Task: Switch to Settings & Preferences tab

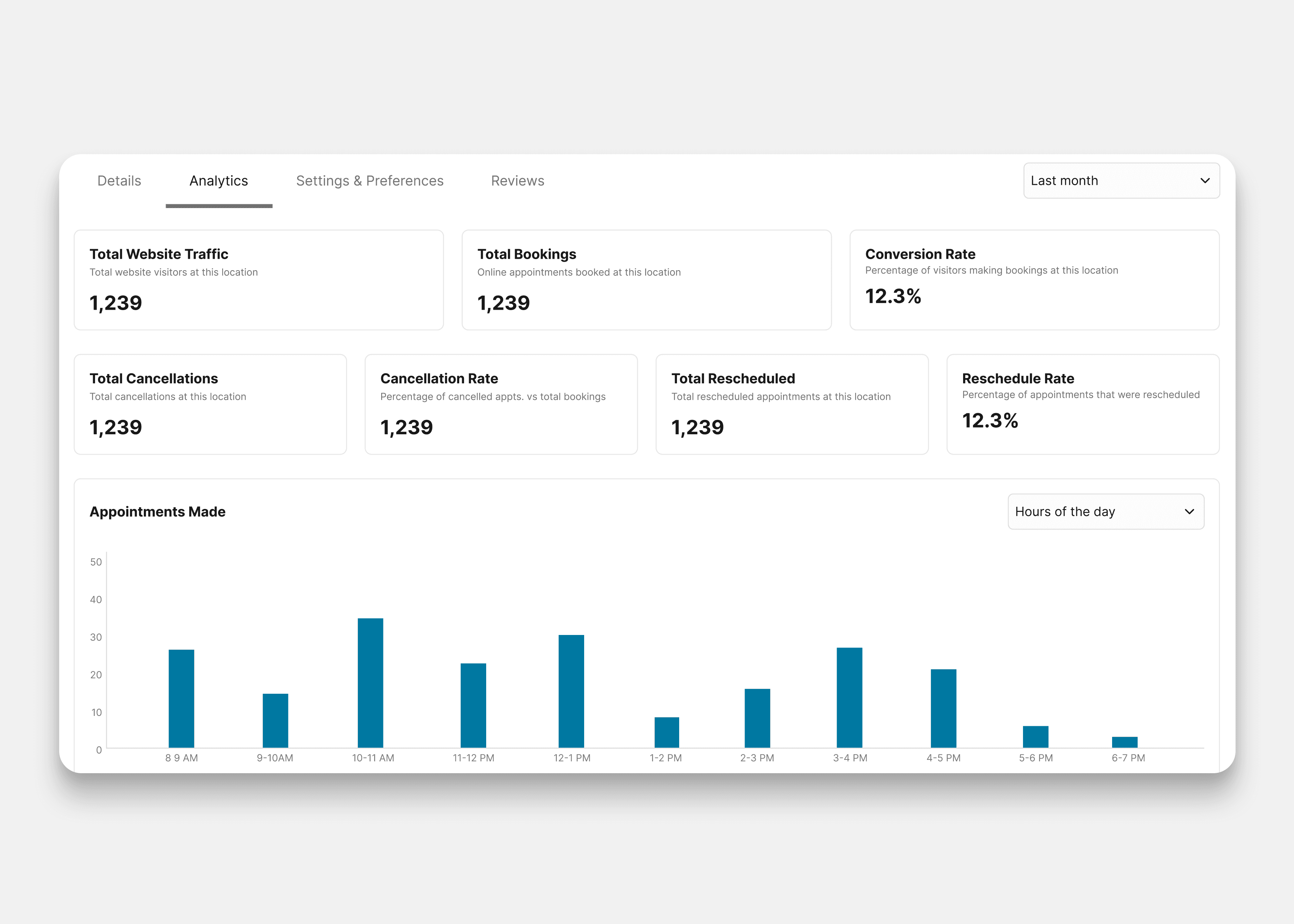Action: point(369,181)
